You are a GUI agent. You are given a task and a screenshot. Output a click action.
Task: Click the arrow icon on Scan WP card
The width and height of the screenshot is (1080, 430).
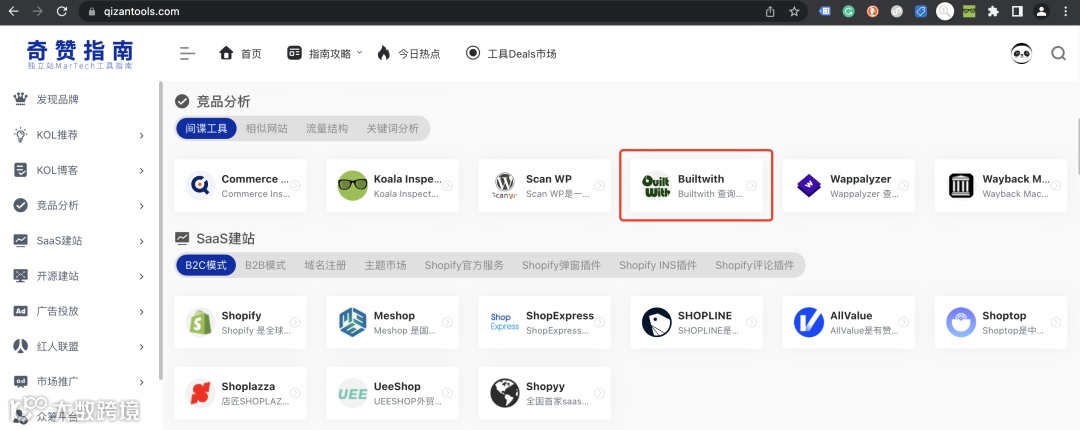click(599, 185)
